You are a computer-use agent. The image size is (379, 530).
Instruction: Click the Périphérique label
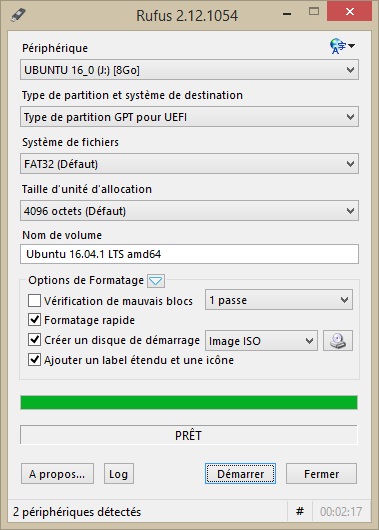coord(55,48)
